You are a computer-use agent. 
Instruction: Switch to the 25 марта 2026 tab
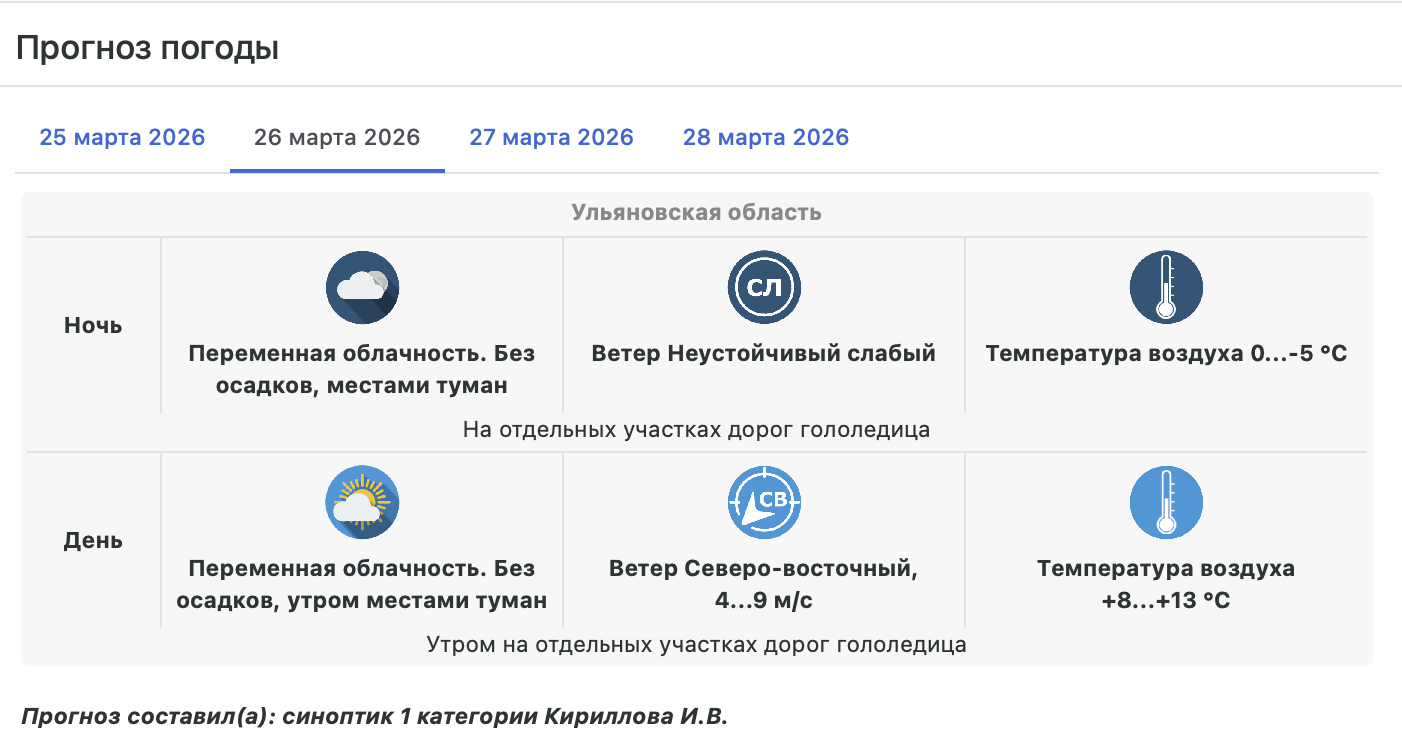click(x=122, y=138)
